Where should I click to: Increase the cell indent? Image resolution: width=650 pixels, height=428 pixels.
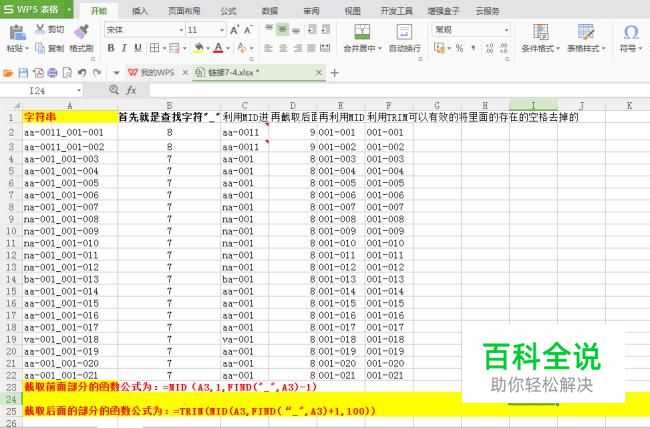coord(326,29)
